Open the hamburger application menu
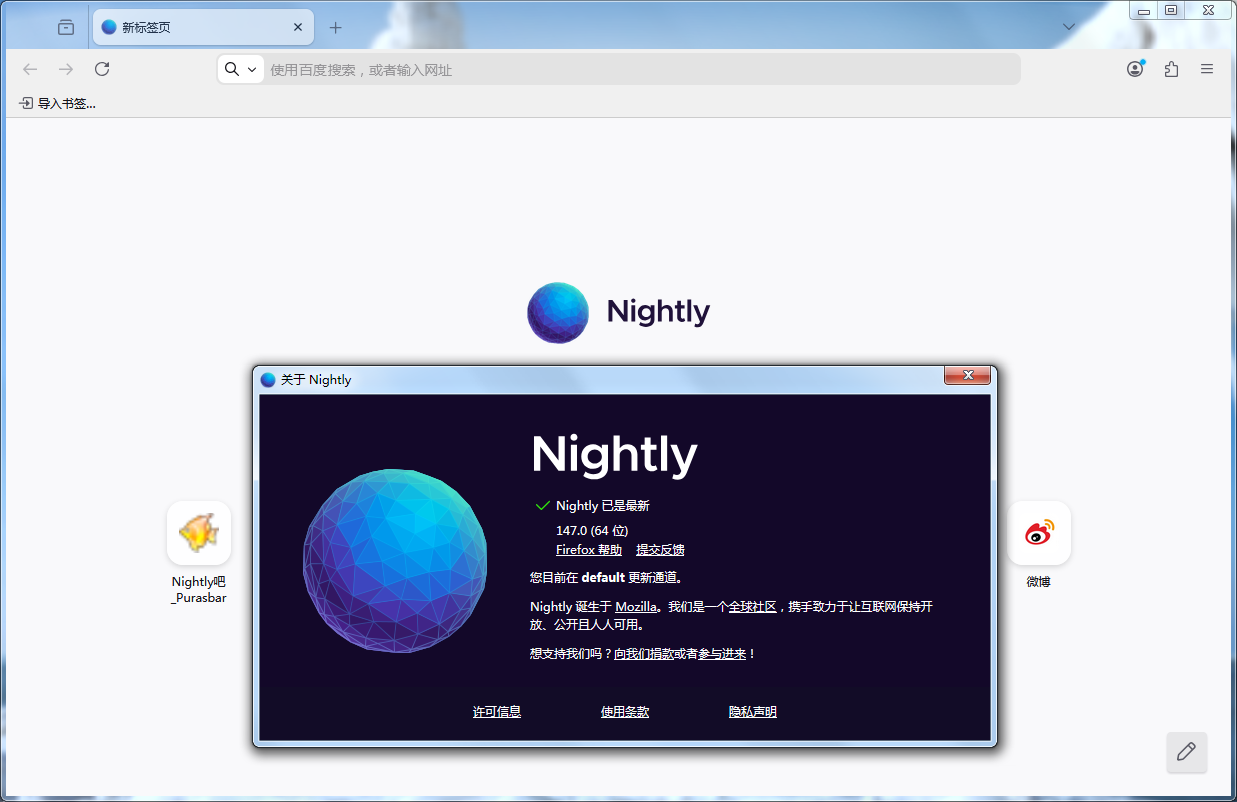1237x802 pixels. [1207, 69]
